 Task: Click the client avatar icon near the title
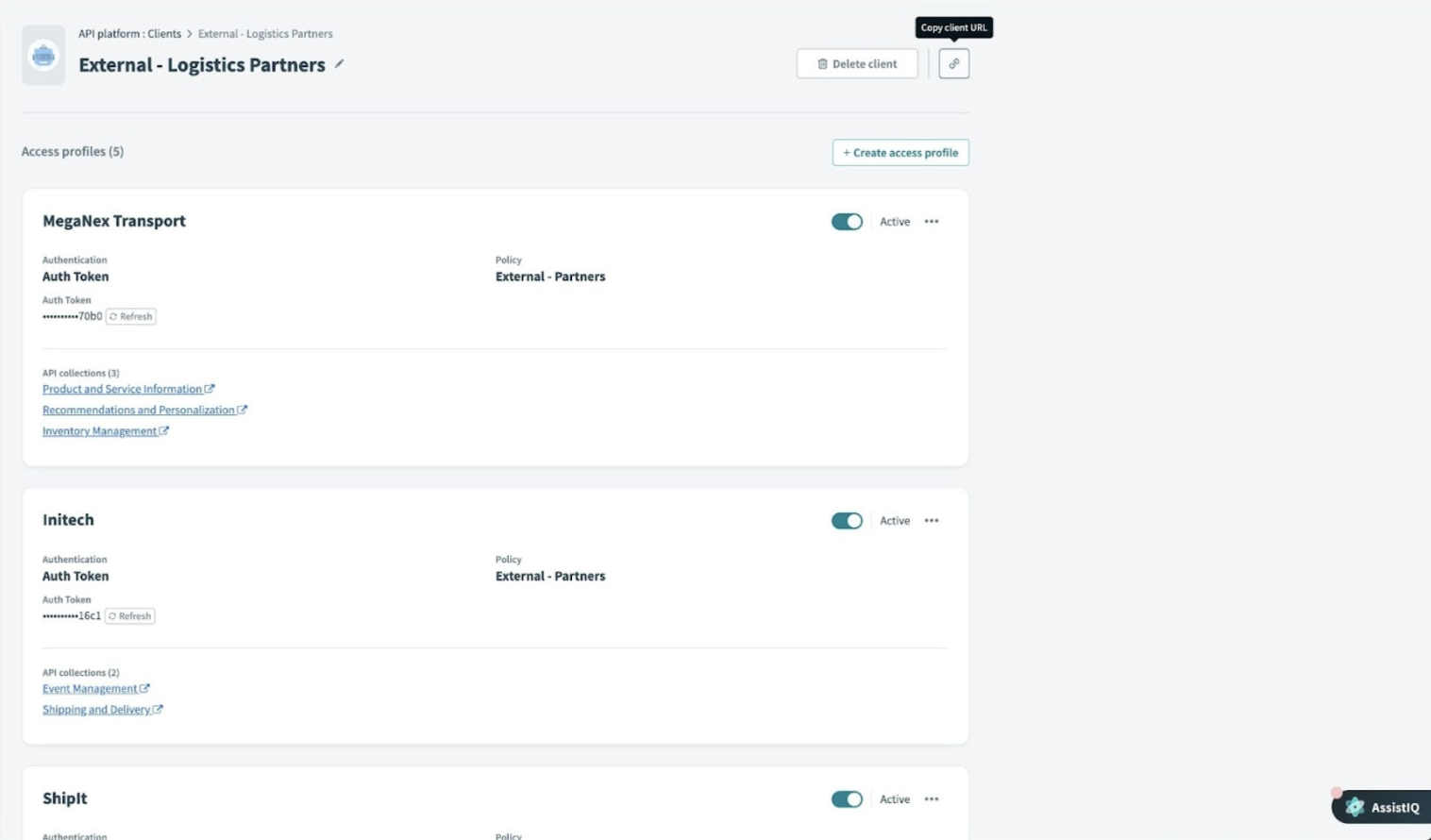43,57
